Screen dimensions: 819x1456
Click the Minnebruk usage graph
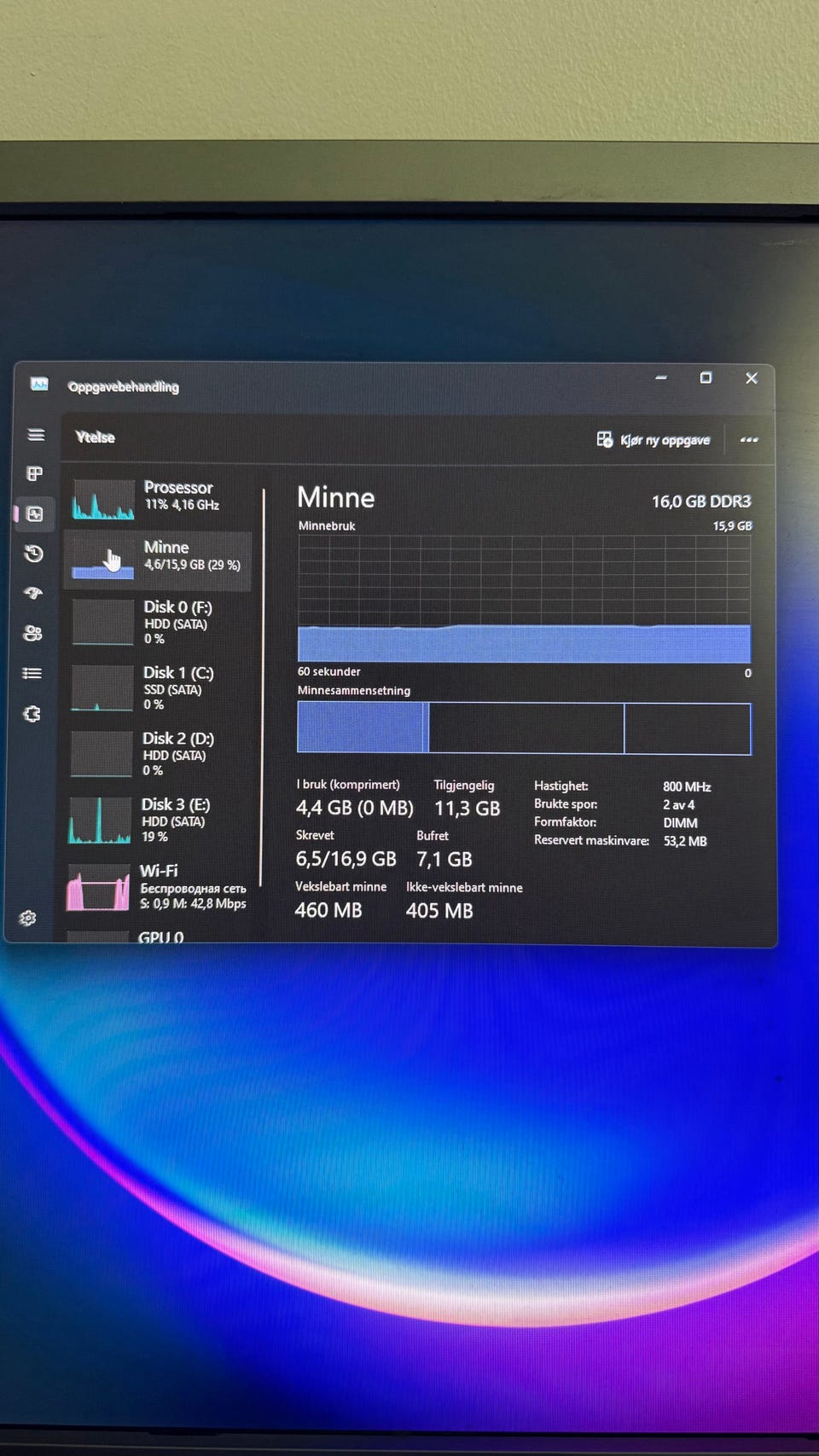point(525,598)
